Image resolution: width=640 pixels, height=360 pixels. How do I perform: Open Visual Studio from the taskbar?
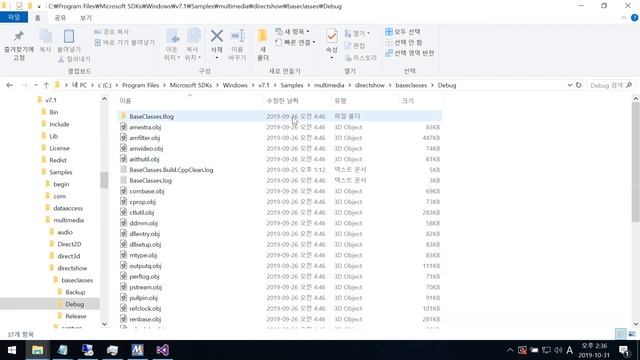(x=162, y=350)
